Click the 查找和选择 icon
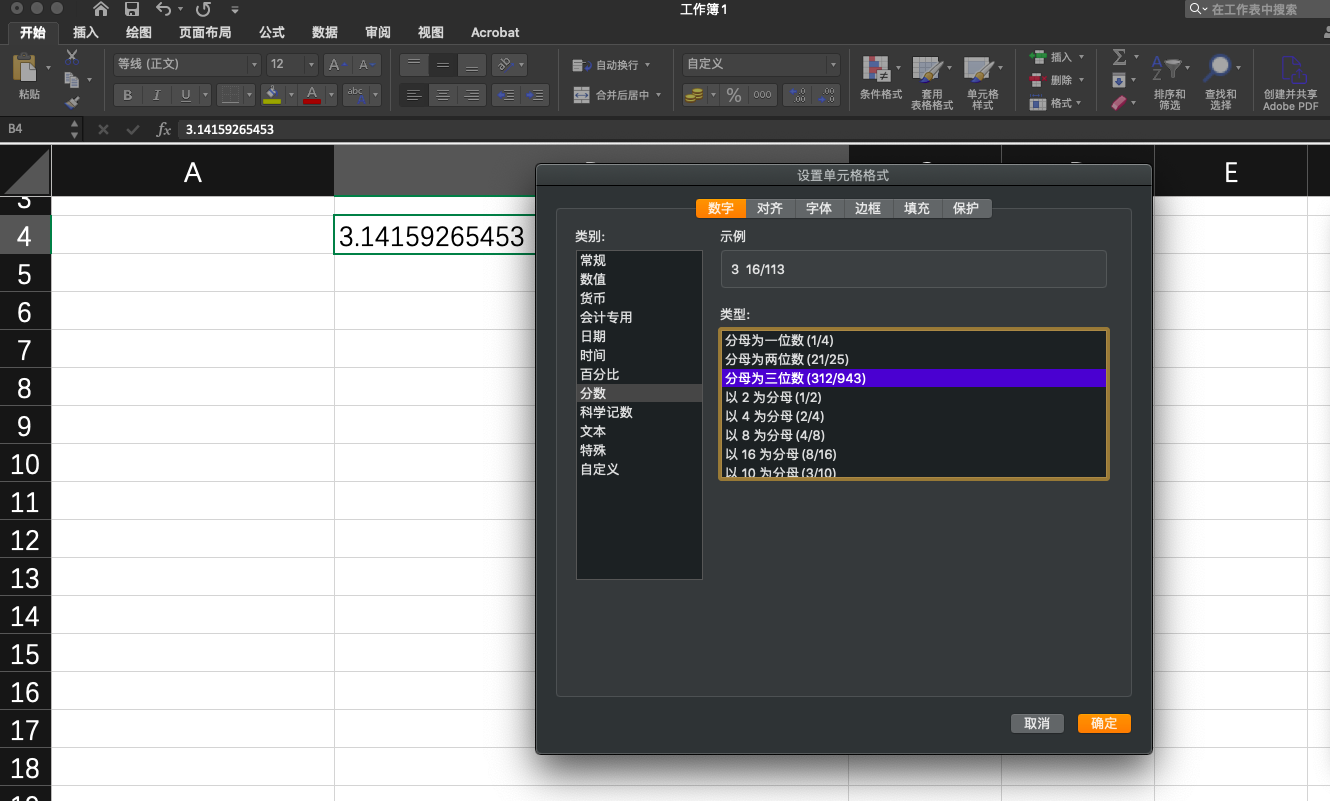1330x801 pixels. coord(1222,80)
